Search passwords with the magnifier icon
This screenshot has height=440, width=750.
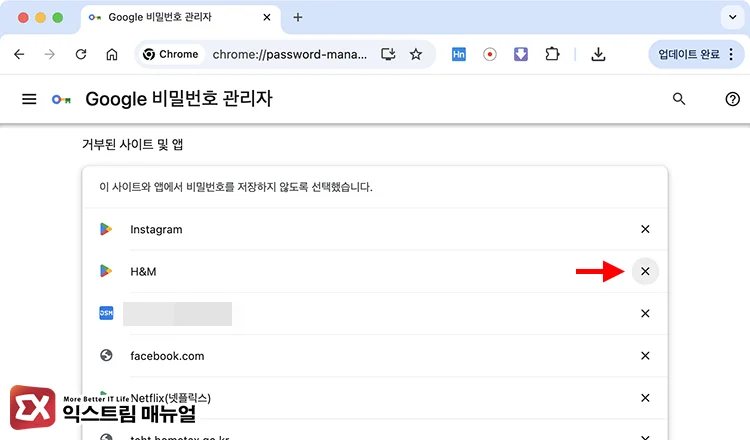[679, 99]
